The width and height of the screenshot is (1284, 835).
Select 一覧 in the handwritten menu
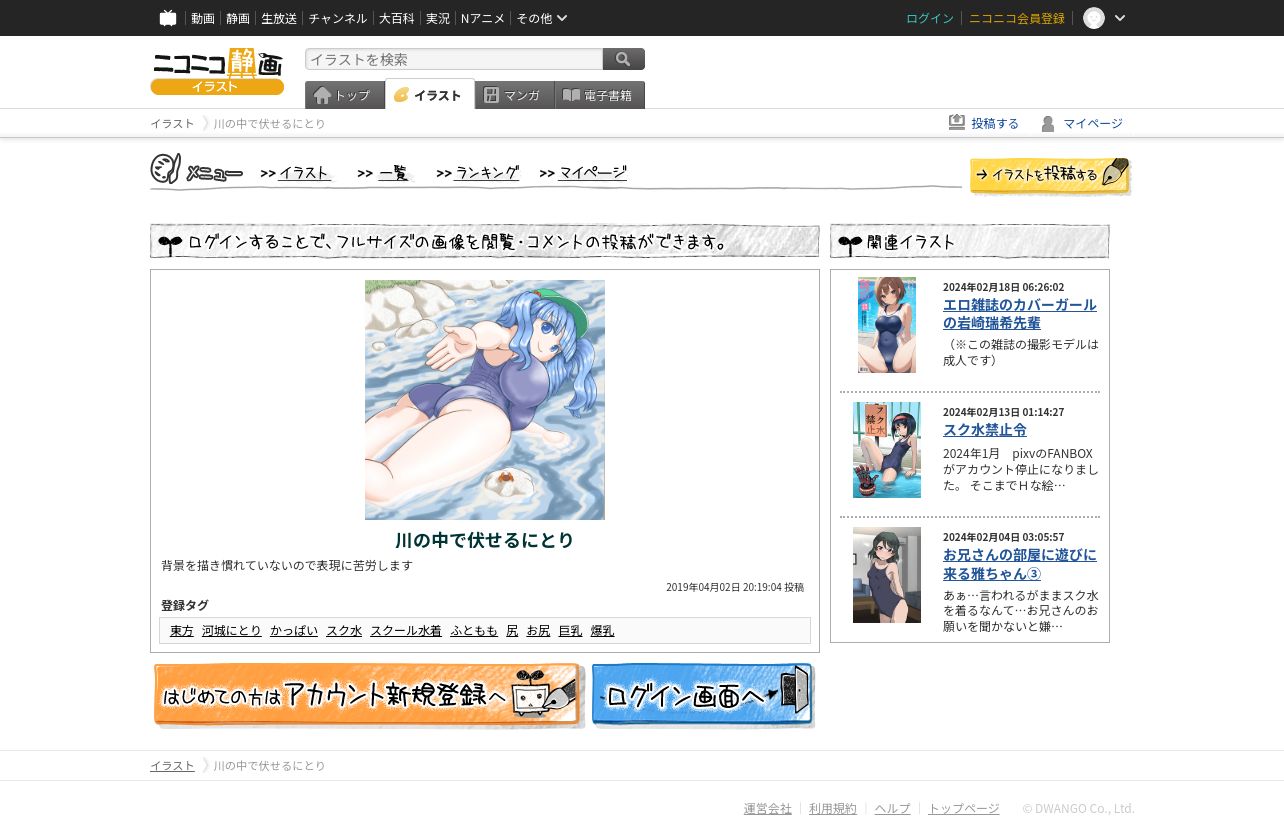click(x=393, y=173)
